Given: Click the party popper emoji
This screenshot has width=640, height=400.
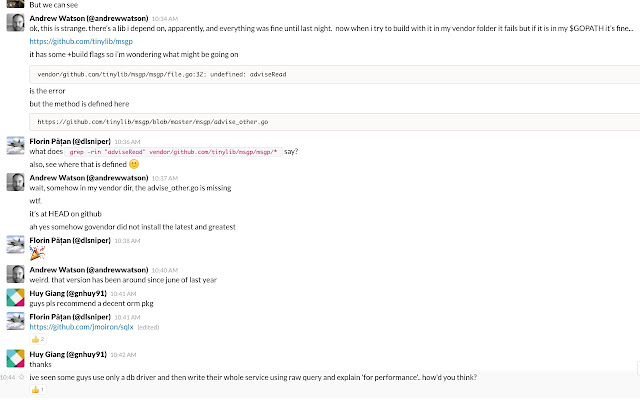Looking at the screenshot, I should [37, 253].
